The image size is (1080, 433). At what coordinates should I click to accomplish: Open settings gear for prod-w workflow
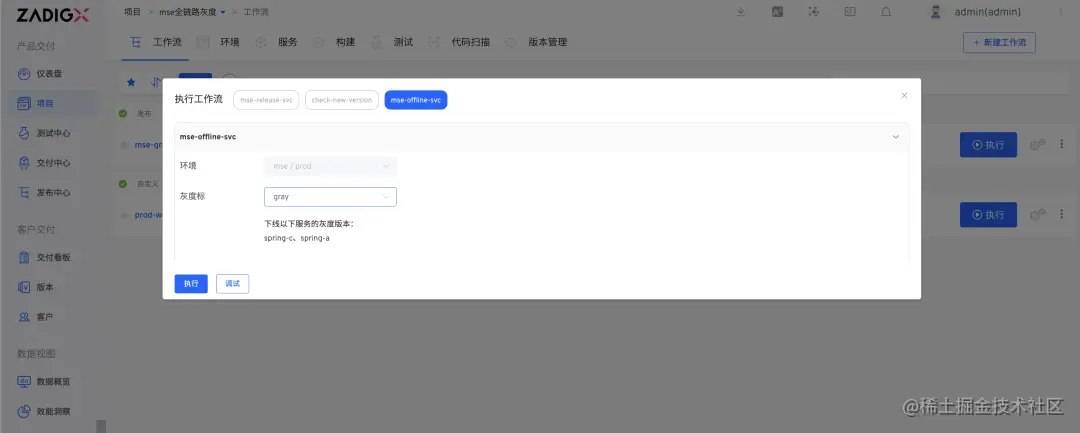(x=1037, y=215)
